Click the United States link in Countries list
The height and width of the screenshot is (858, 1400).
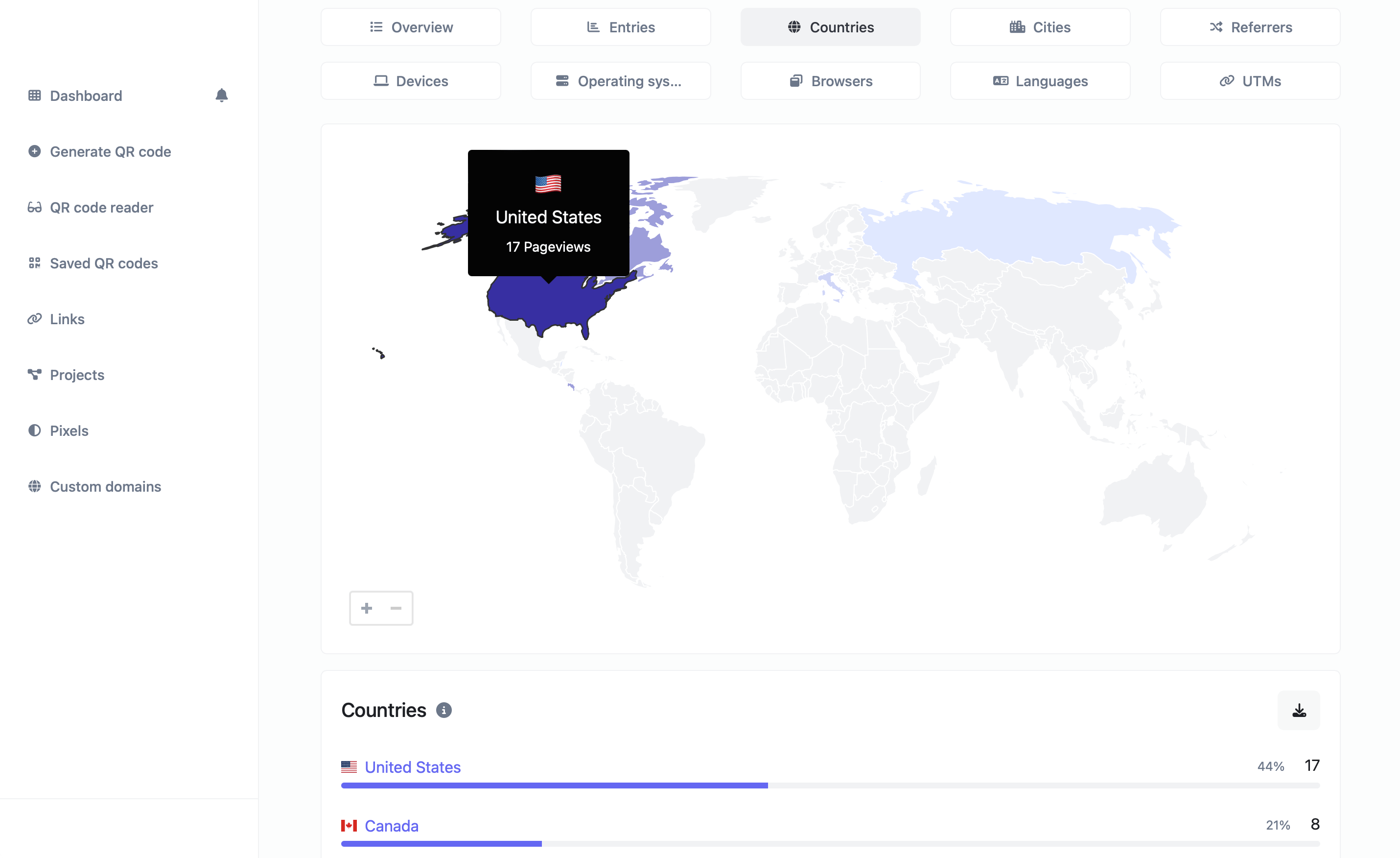point(412,766)
